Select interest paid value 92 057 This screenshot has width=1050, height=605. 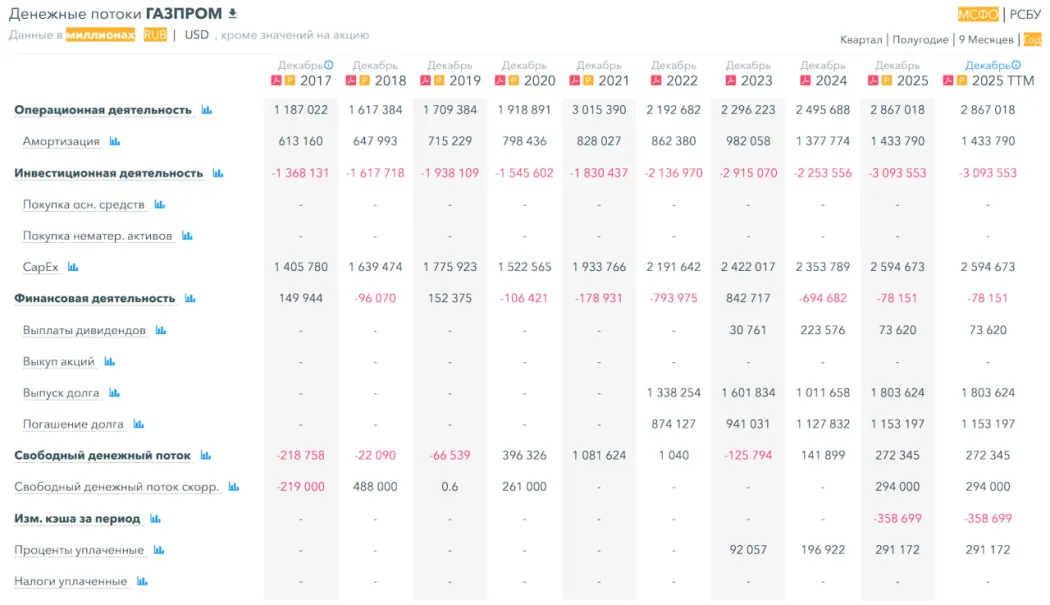point(748,549)
